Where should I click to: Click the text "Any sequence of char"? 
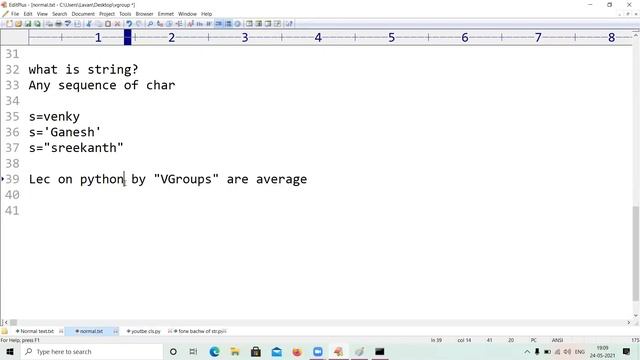(102, 85)
